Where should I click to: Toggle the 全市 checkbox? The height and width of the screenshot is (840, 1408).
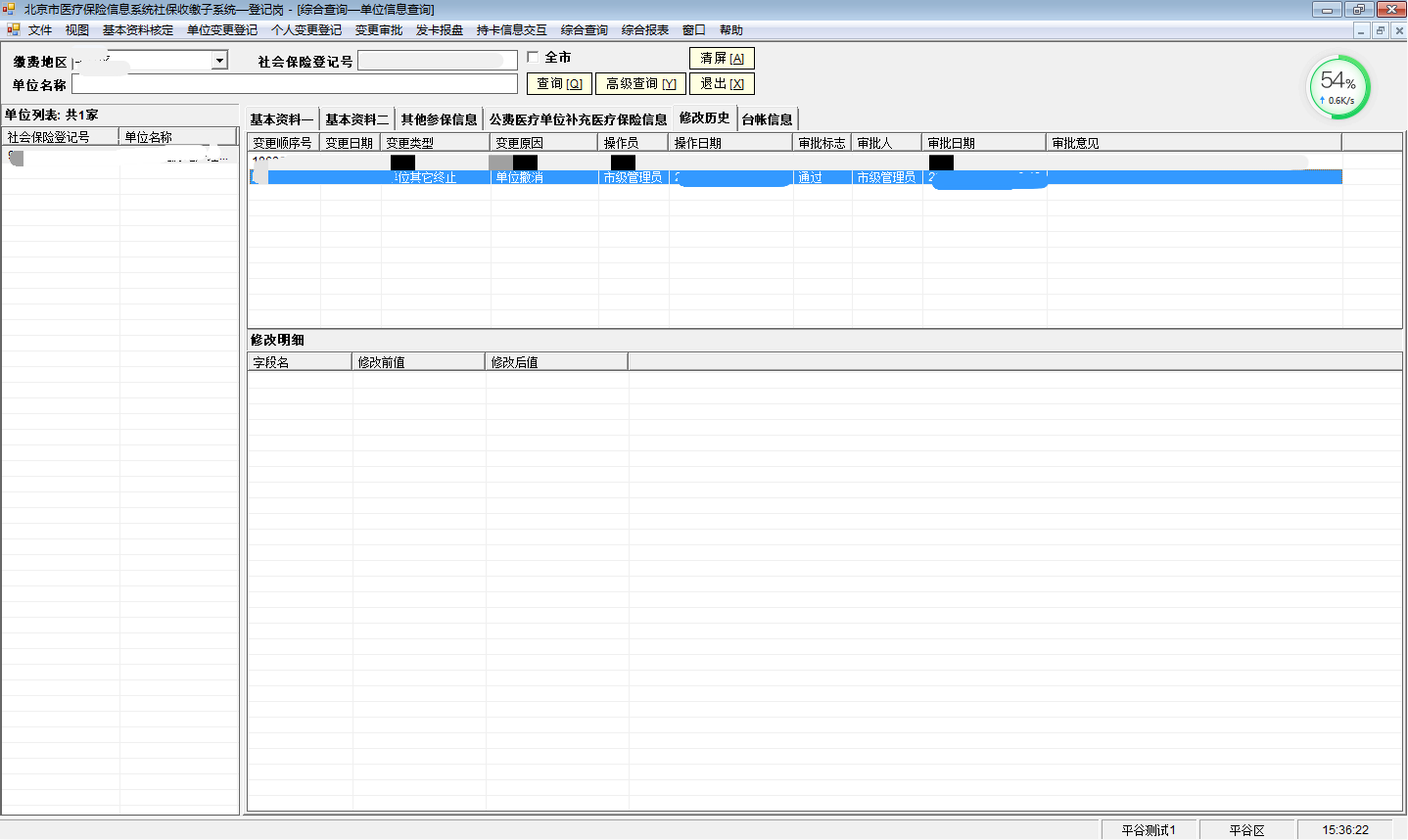[x=534, y=58]
